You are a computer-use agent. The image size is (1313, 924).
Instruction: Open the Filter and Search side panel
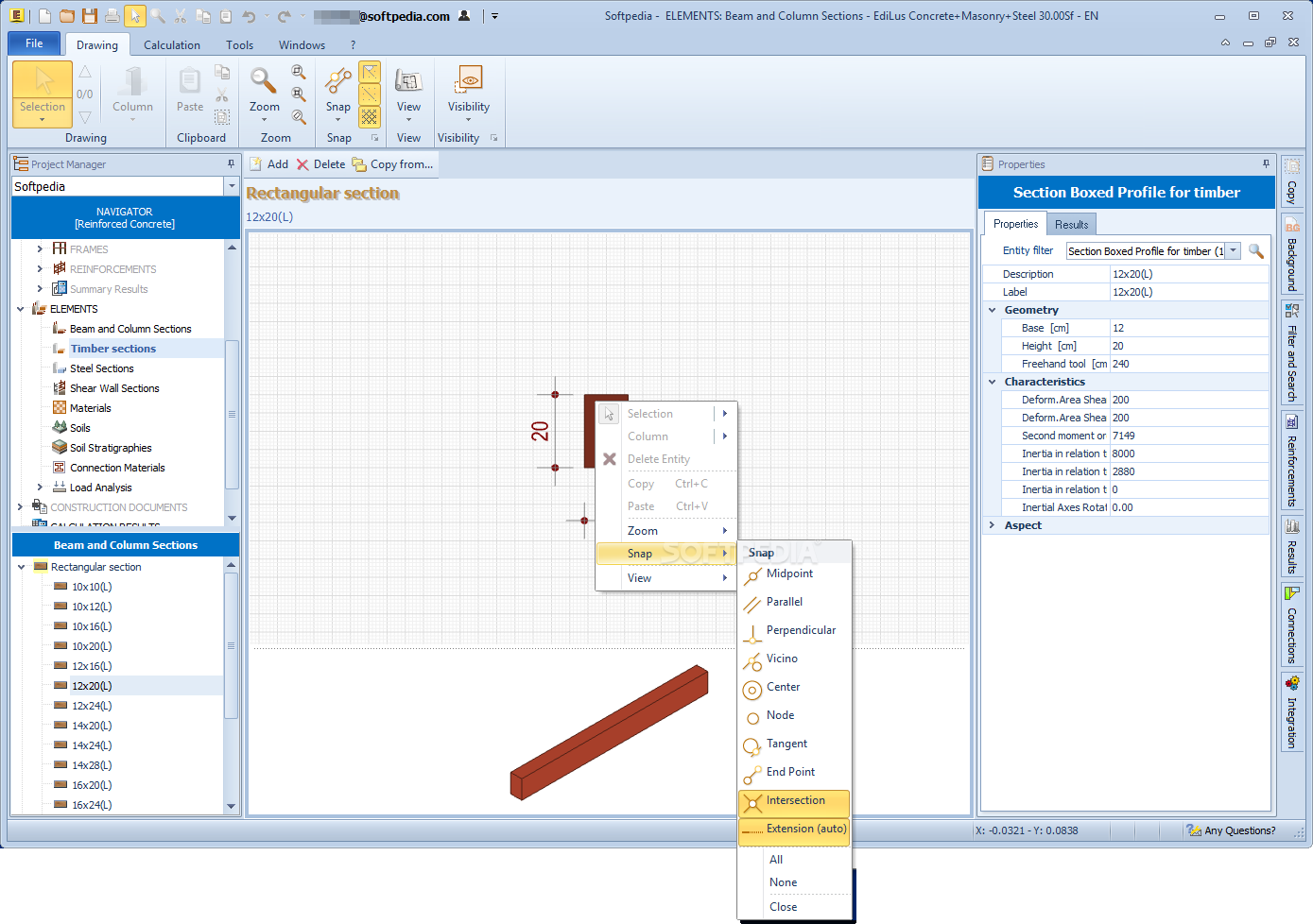point(1292,351)
